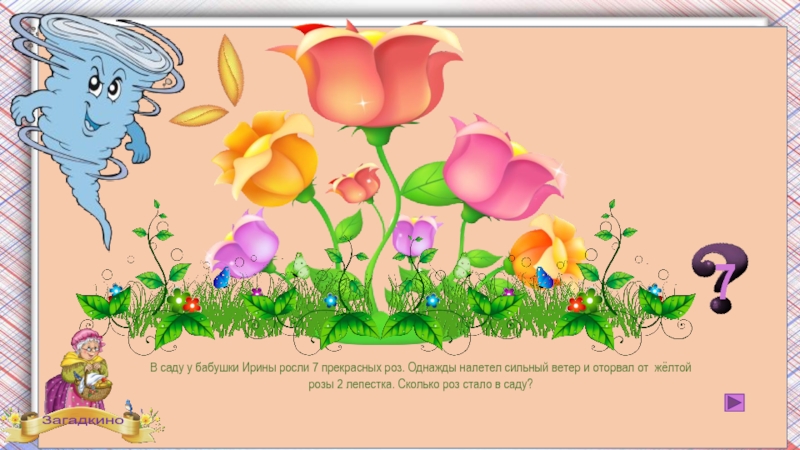Select the small red rose bud in center
Screen dimensions: 800x450
click(x=356, y=183)
